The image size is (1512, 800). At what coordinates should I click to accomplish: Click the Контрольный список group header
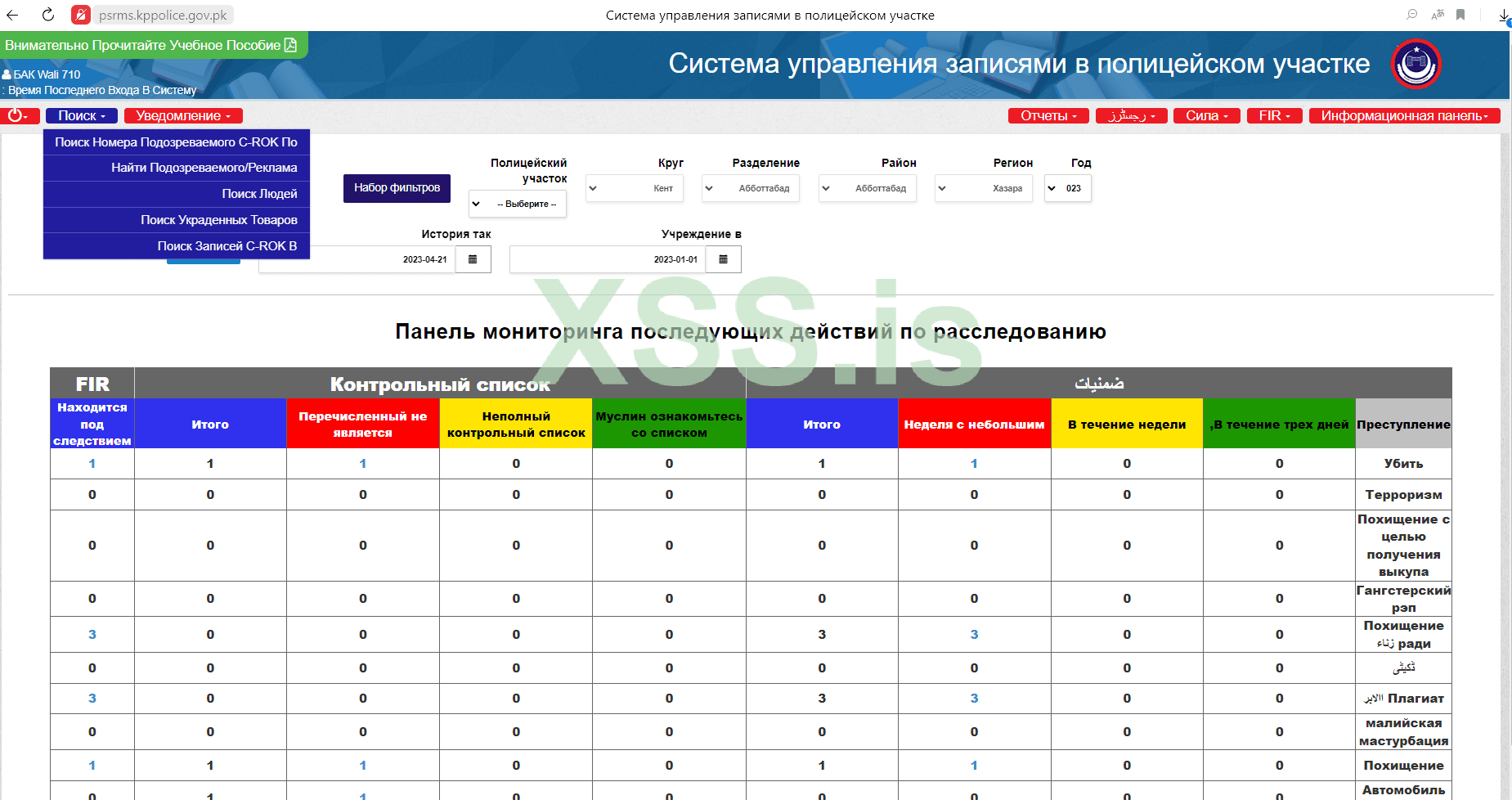coord(440,384)
